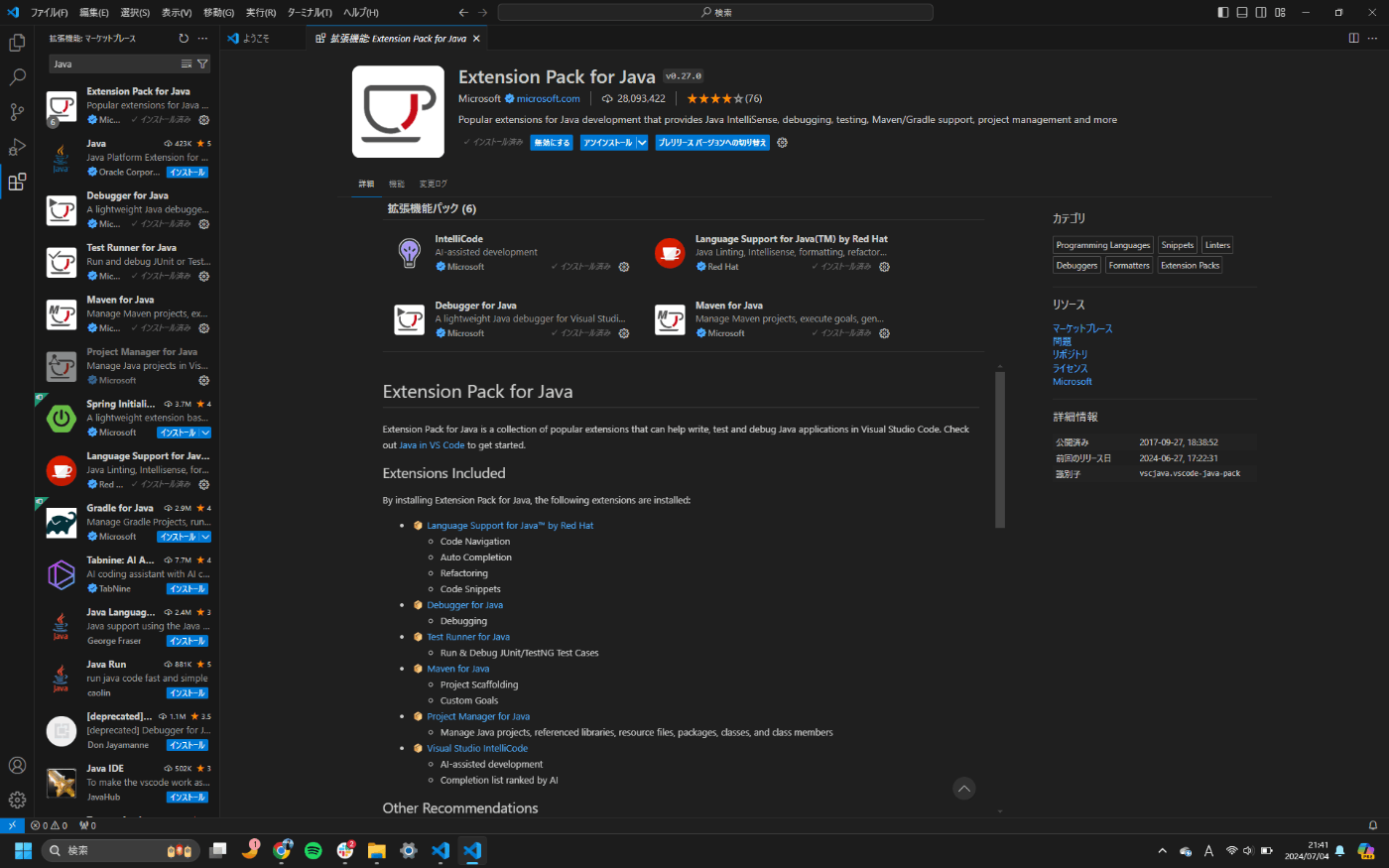Screen dimensions: 1389x868
Task: Open manage gear next to prerelease button
Action: pyautogui.click(x=782, y=143)
